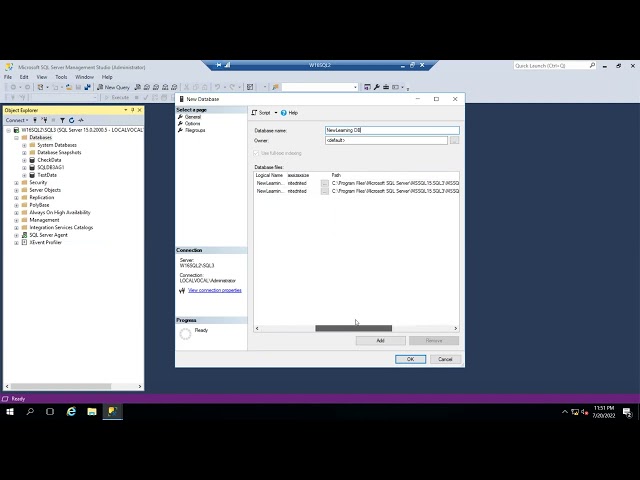Screen dimensions: 640x480
Task: Expand the Always On High Availability node
Action: tap(16, 213)
